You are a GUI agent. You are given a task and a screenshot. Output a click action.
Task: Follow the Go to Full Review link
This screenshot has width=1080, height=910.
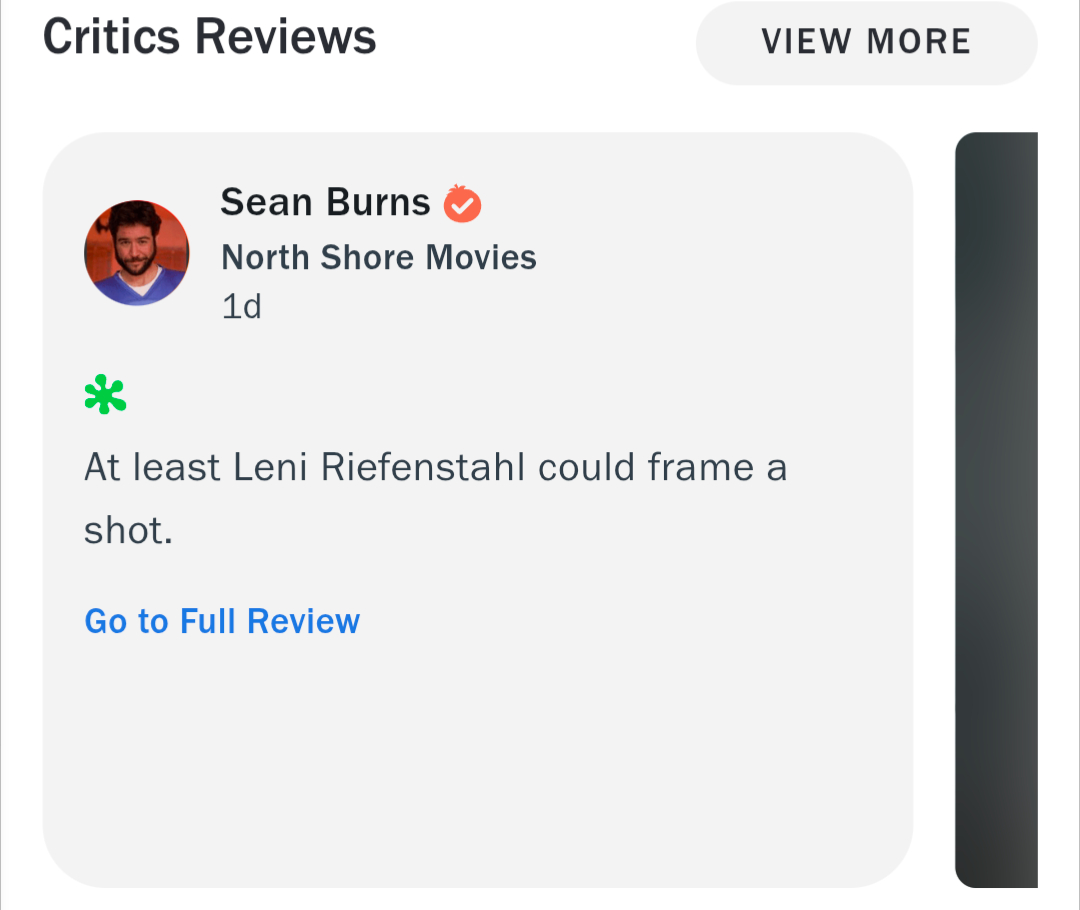(x=222, y=621)
